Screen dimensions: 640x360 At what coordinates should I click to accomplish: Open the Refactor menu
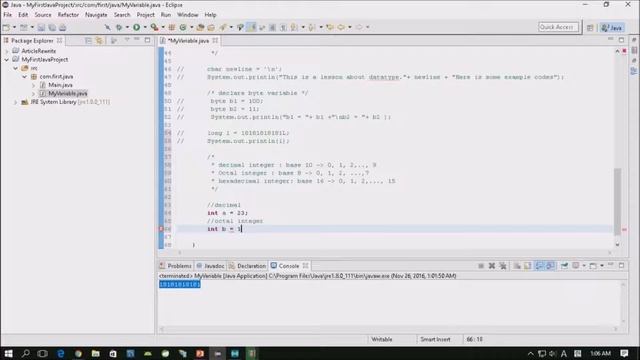pos(68,15)
